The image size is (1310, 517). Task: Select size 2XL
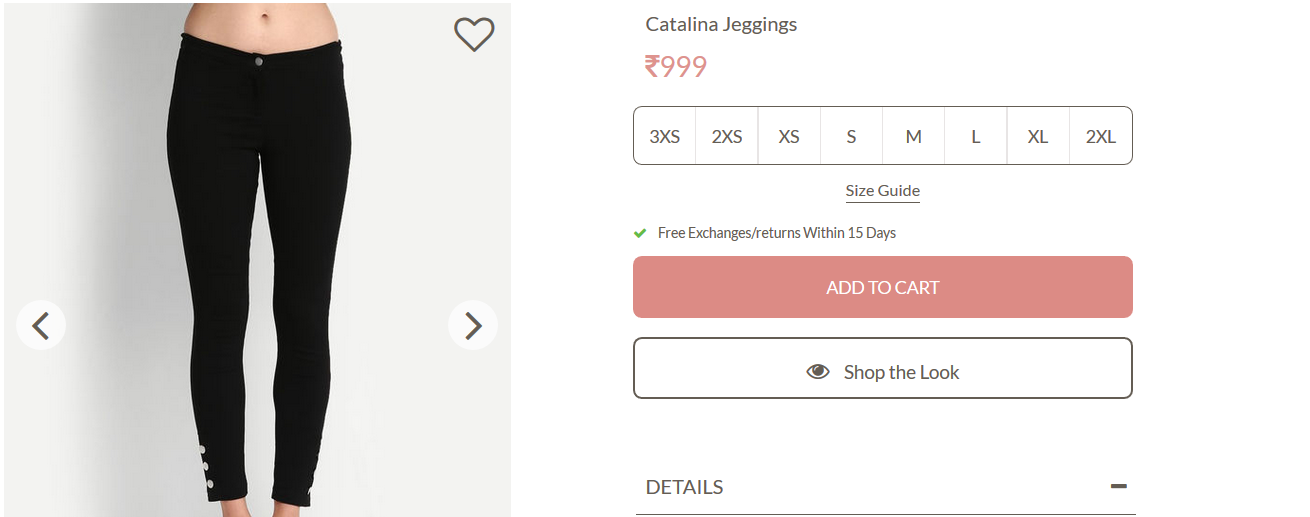[1100, 136]
